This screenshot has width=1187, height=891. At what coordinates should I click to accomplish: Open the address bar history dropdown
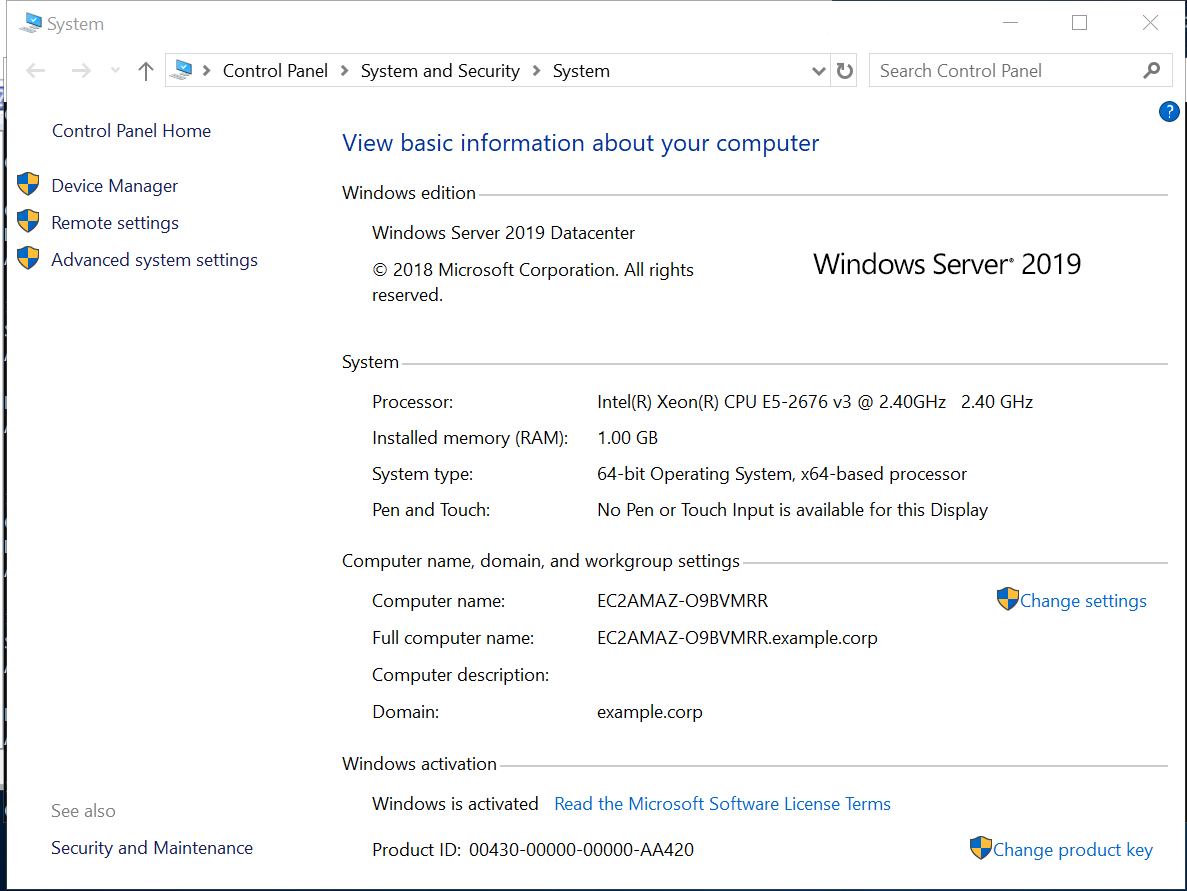click(818, 71)
